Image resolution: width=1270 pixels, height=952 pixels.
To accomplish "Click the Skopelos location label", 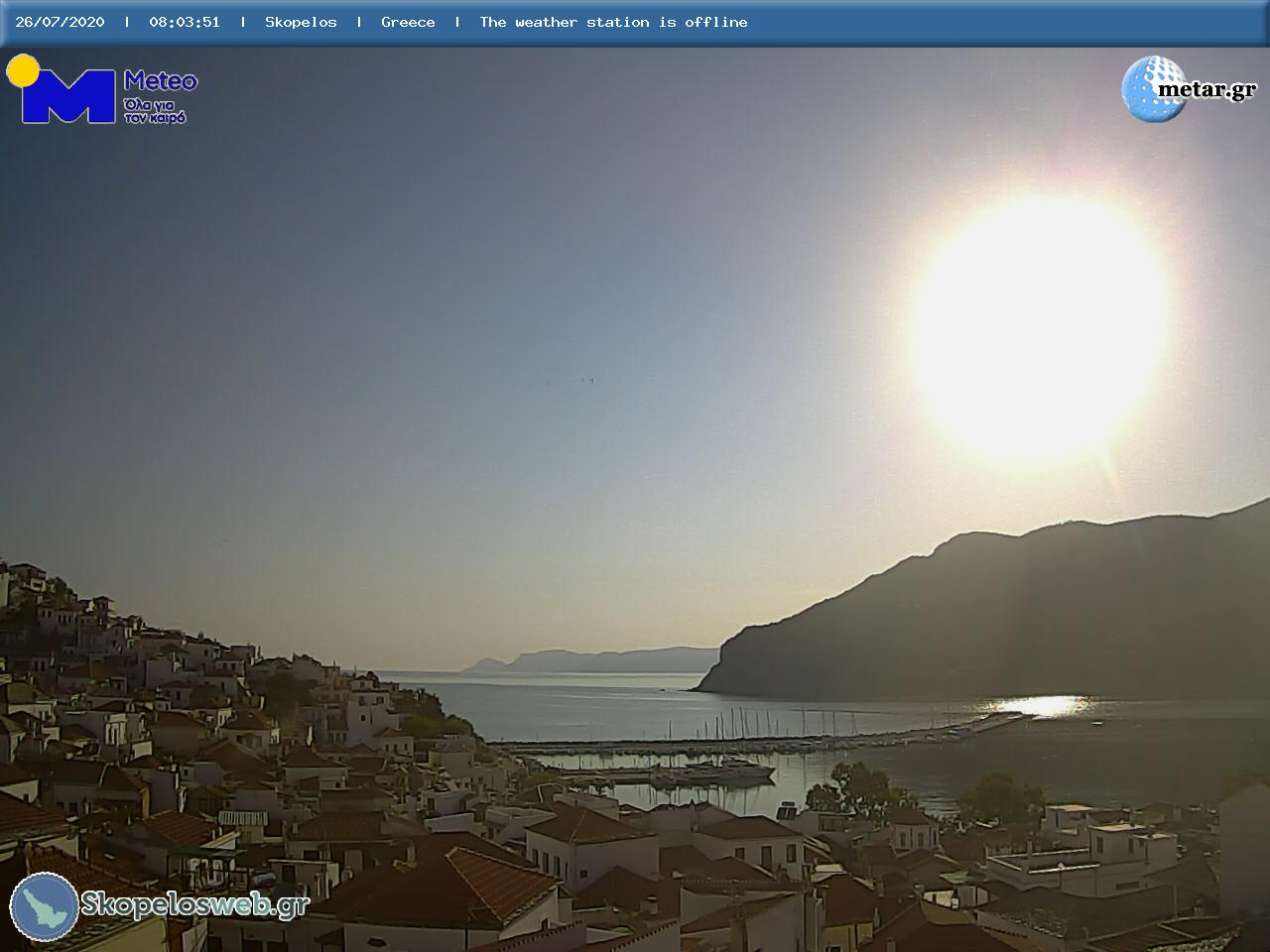I will 301,22.
